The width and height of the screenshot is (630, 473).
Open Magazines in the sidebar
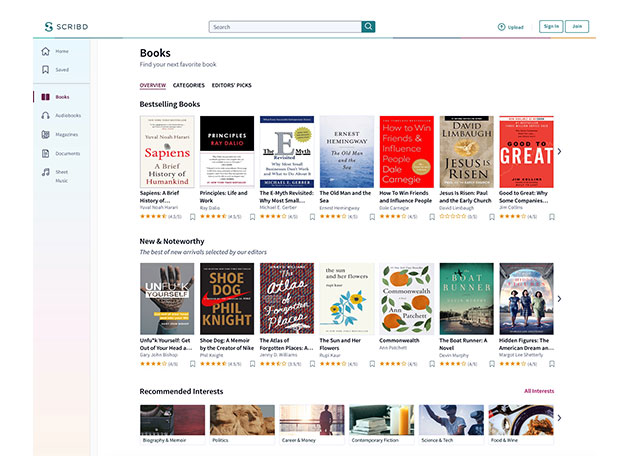tap(60, 134)
